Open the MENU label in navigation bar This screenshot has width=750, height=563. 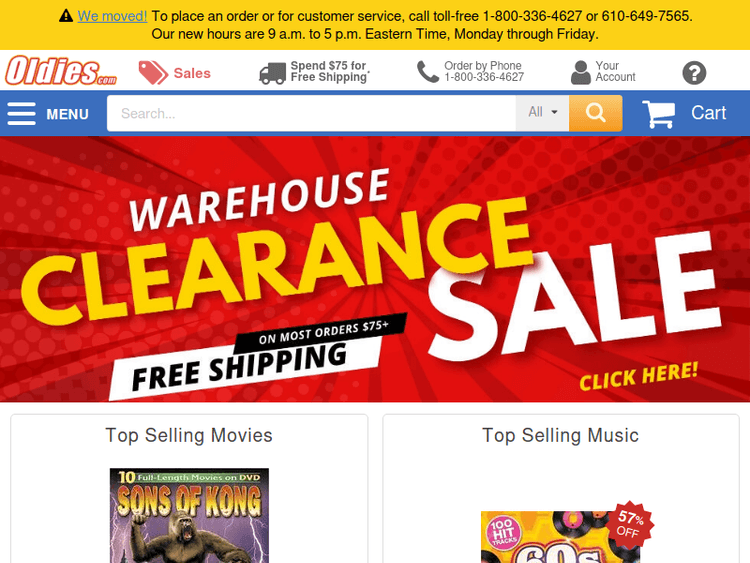[67, 114]
